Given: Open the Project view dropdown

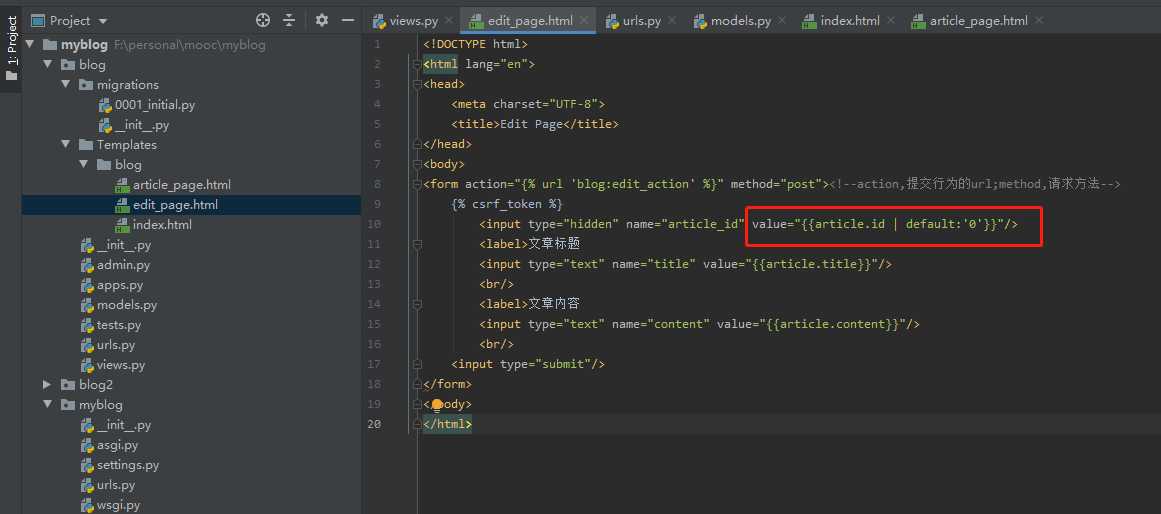Looking at the screenshot, I should 102,21.
